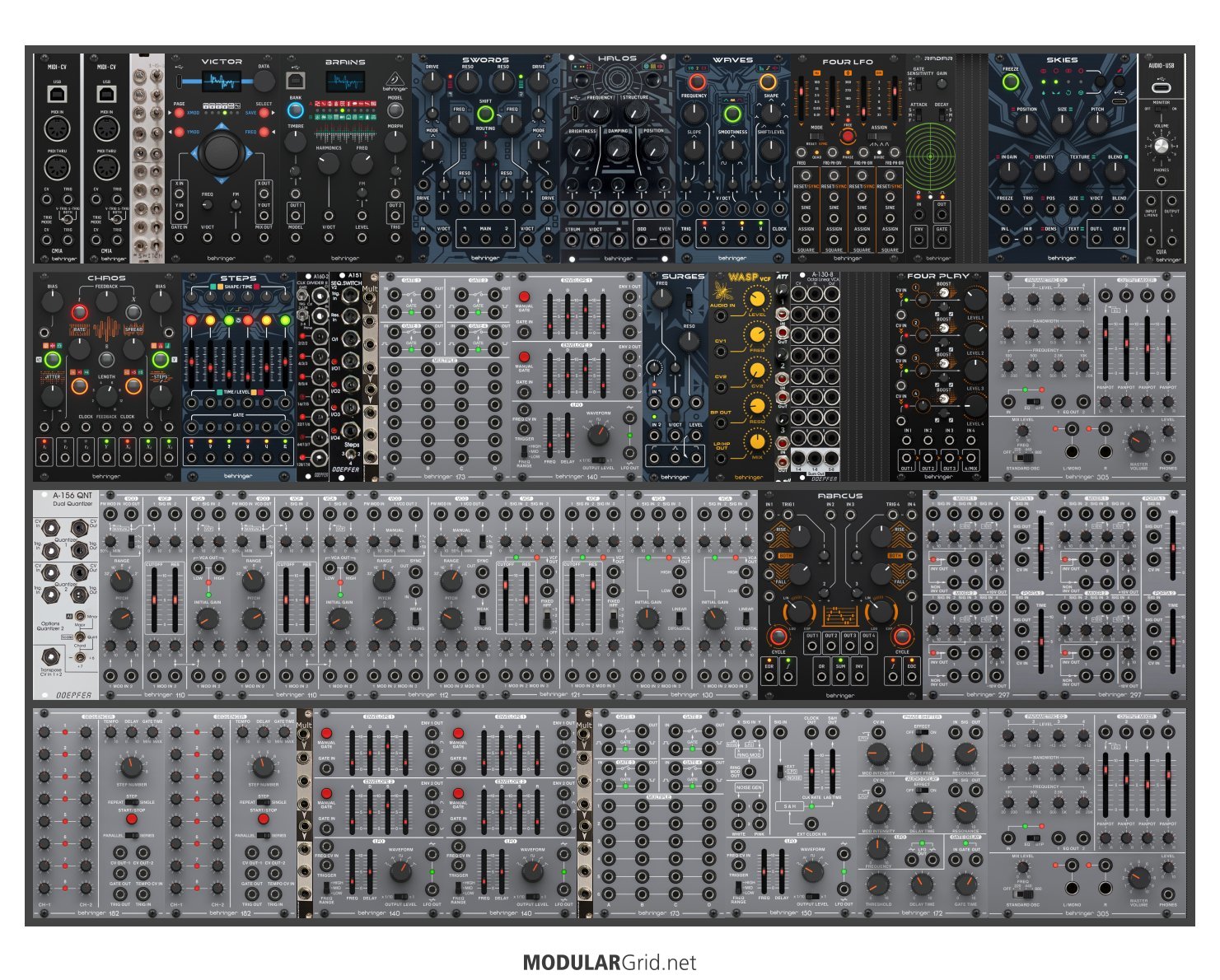This screenshot has width=1220, height=980.
Task: Click the DENSITY knob on Skies
Action: [1044, 171]
